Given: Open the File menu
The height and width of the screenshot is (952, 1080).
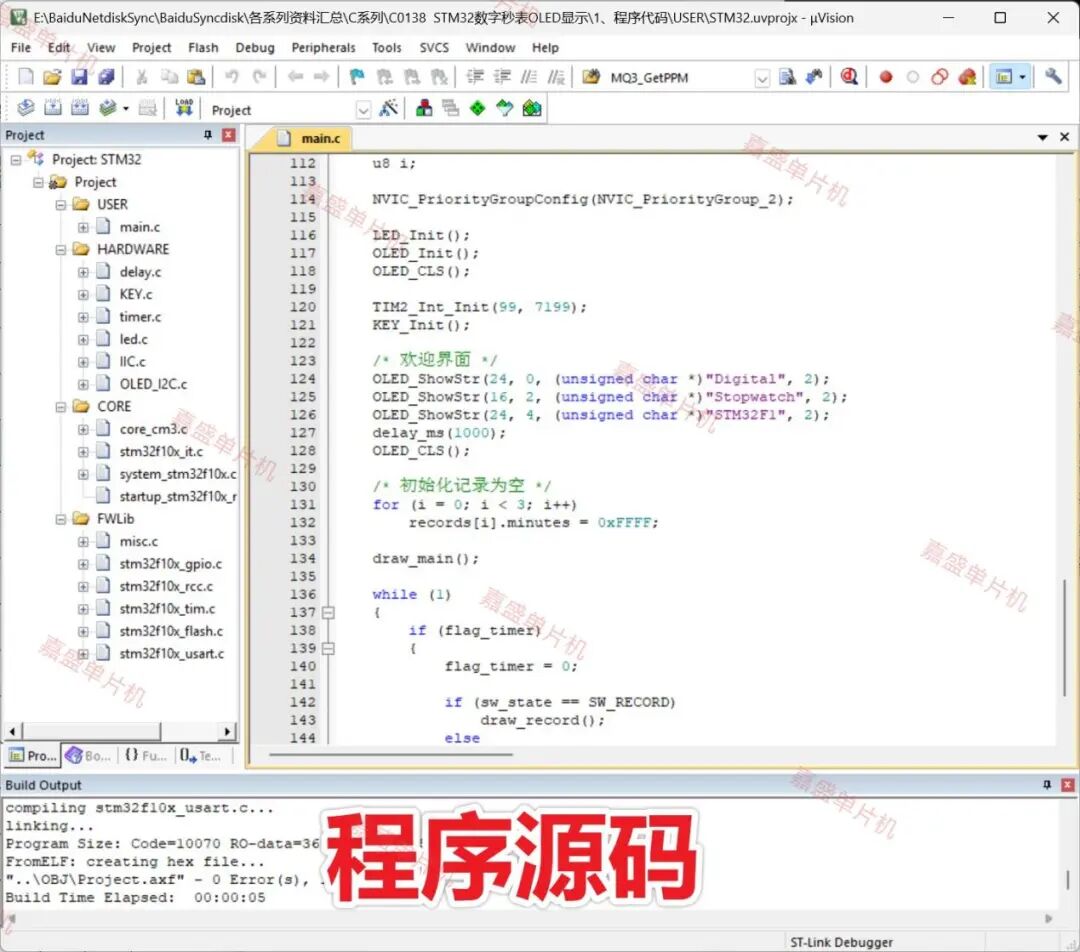Looking at the screenshot, I should click(21, 48).
